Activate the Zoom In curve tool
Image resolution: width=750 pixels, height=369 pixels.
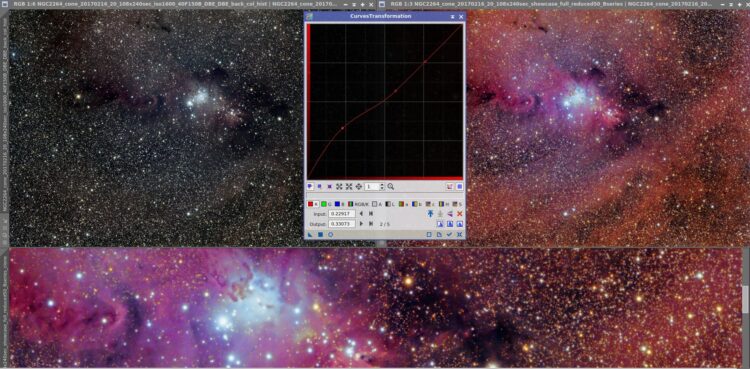pos(339,187)
